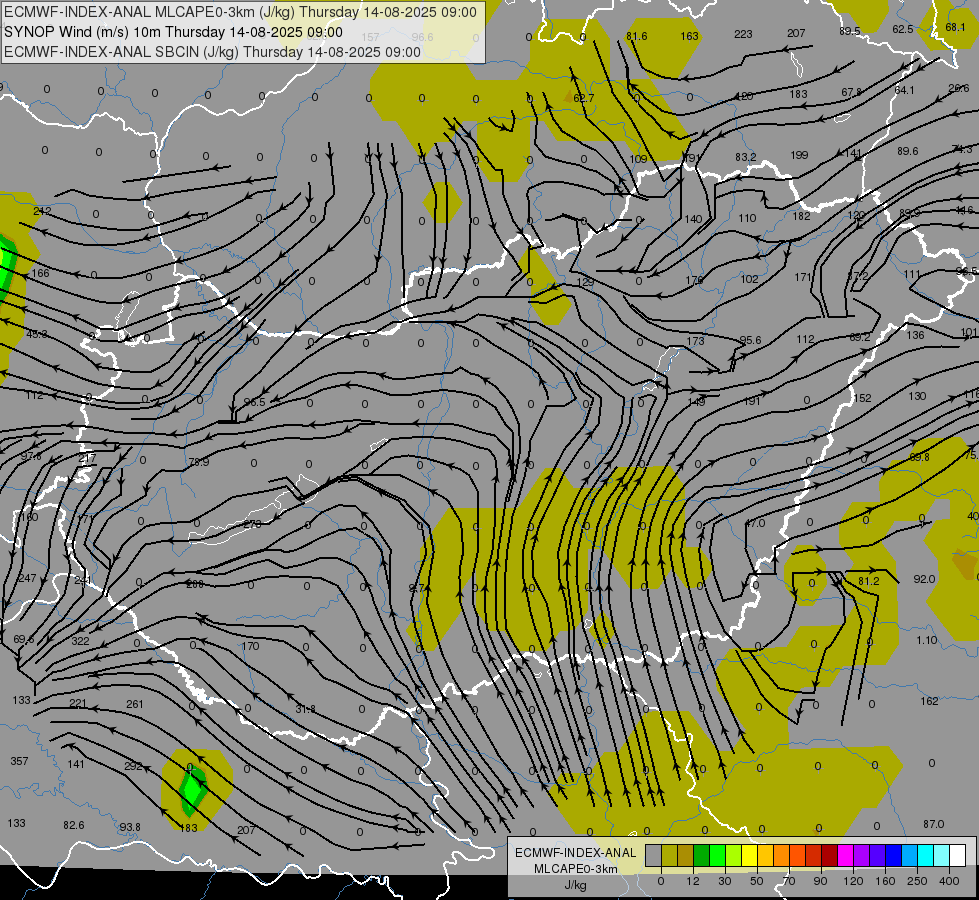Click the map value 87.0

tap(933, 824)
